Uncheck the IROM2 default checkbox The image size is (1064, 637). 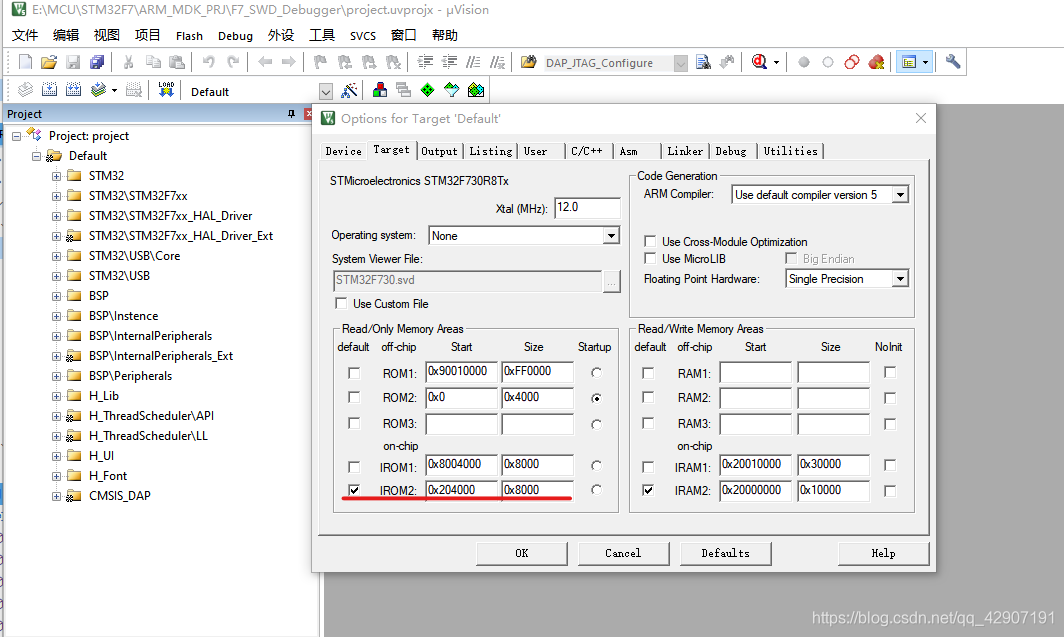pyautogui.click(x=354, y=490)
